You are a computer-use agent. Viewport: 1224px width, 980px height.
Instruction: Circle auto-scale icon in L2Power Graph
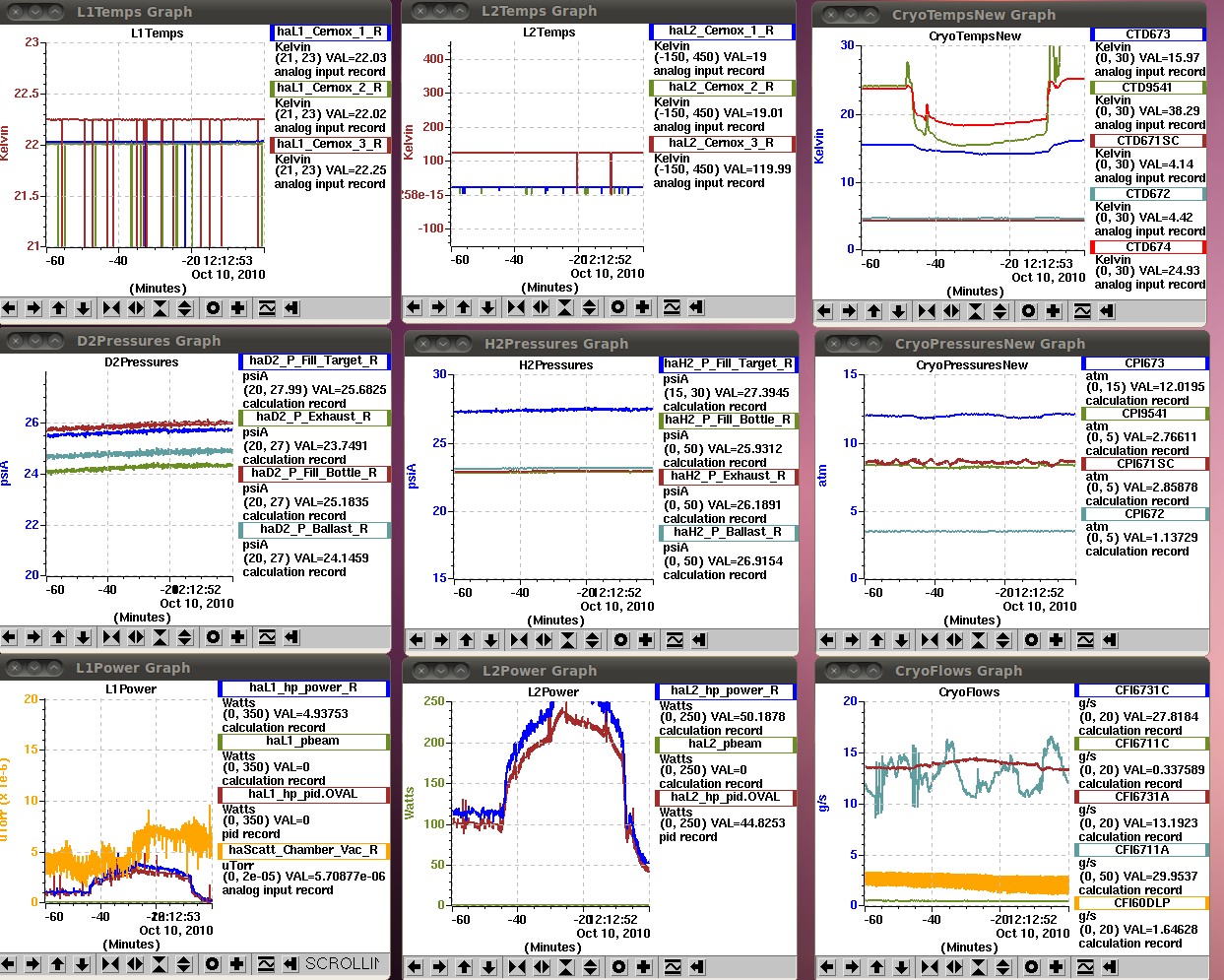pyautogui.click(x=618, y=967)
